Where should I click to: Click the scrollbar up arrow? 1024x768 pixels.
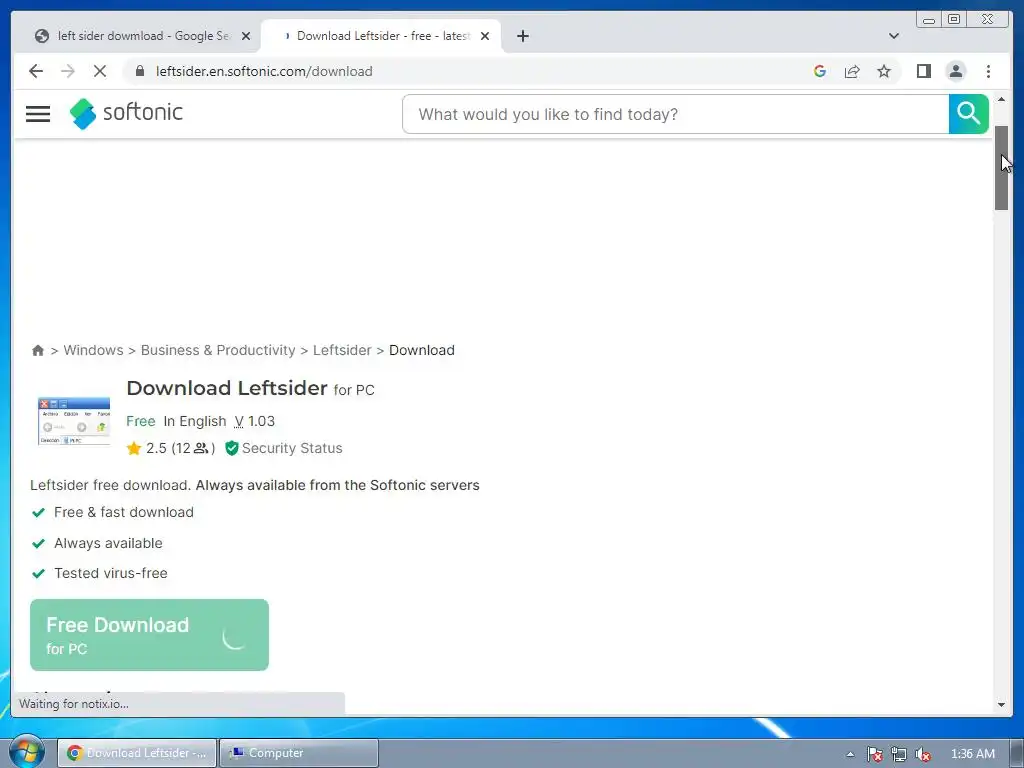pyautogui.click(x=1001, y=99)
